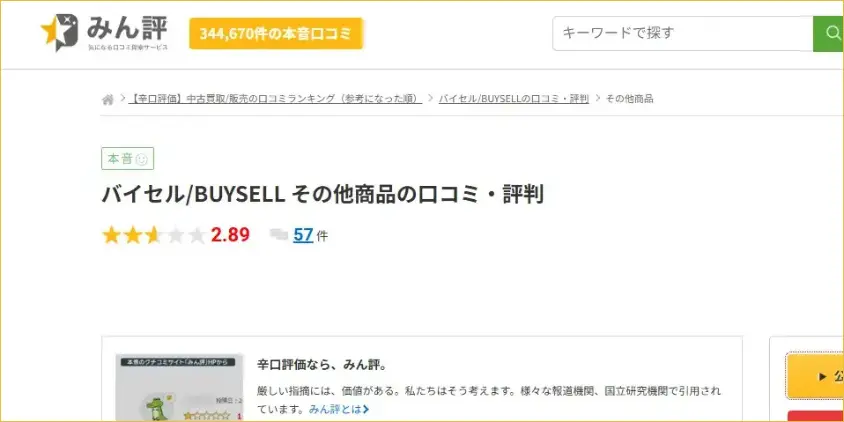This screenshot has width=844, height=422.
Task: Click the green search magnifier button
Action: pos(829,33)
